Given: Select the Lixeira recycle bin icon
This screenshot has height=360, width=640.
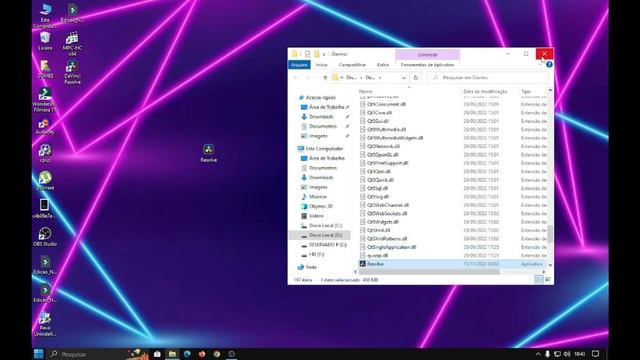Looking at the screenshot, I should pyautogui.click(x=45, y=42).
